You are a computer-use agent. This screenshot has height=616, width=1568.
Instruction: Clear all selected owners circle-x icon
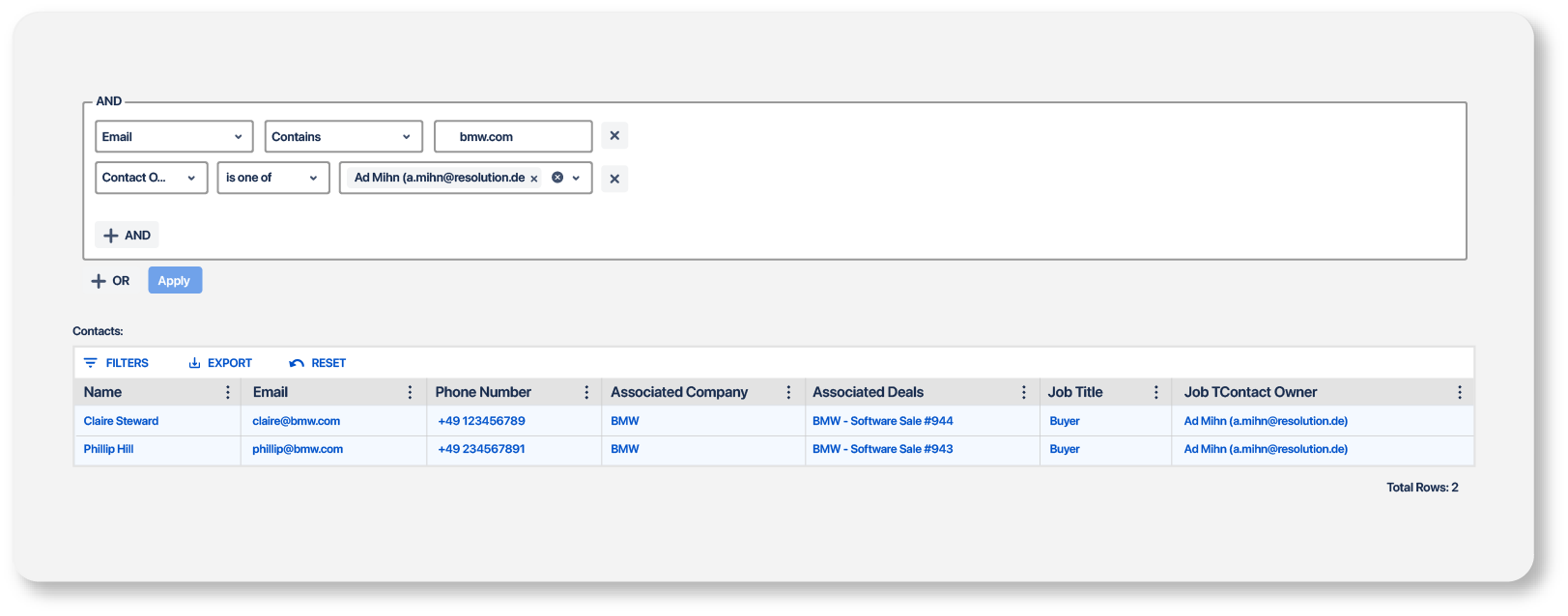[x=557, y=178]
